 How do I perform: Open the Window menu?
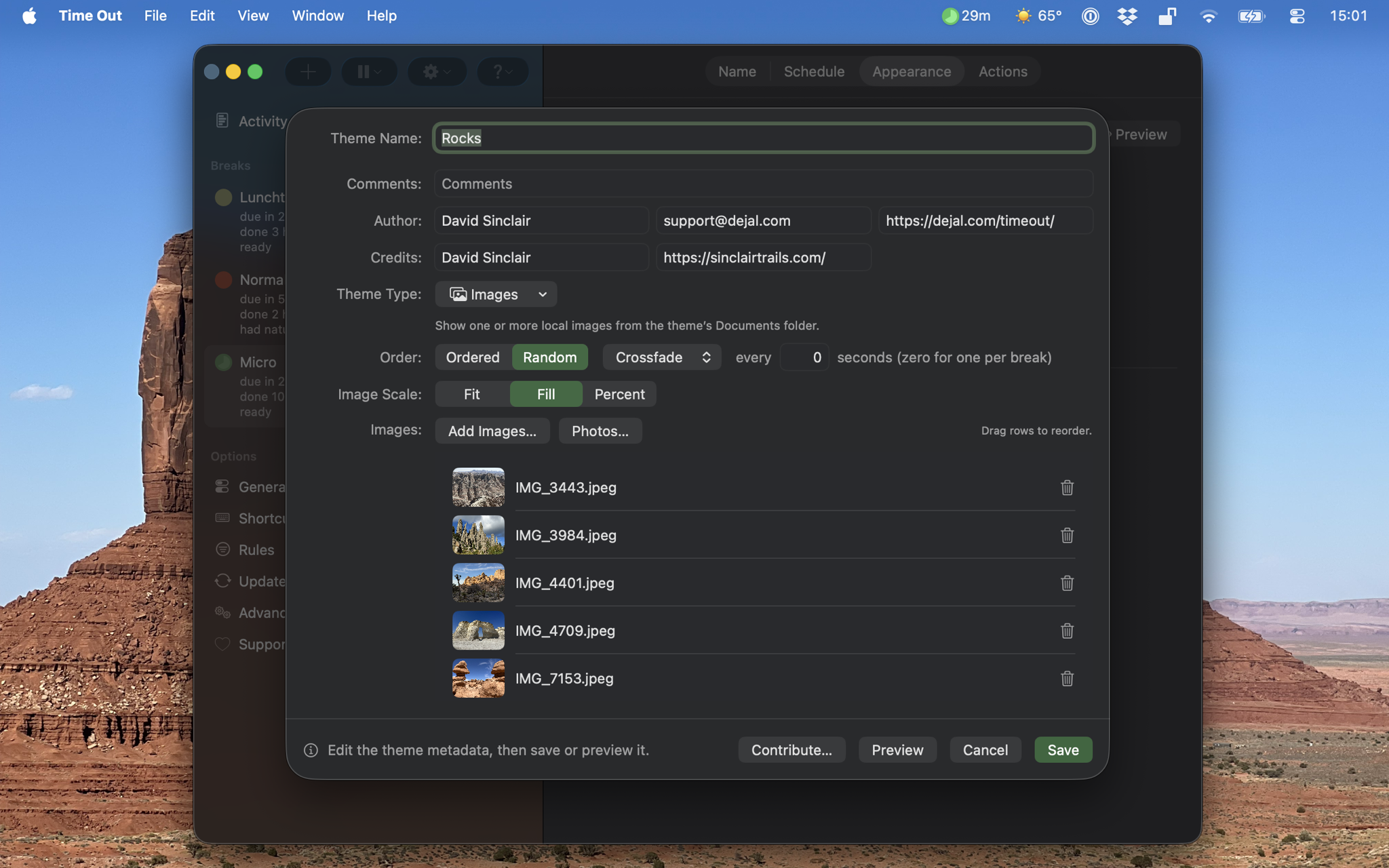click(x=317, y=16)
